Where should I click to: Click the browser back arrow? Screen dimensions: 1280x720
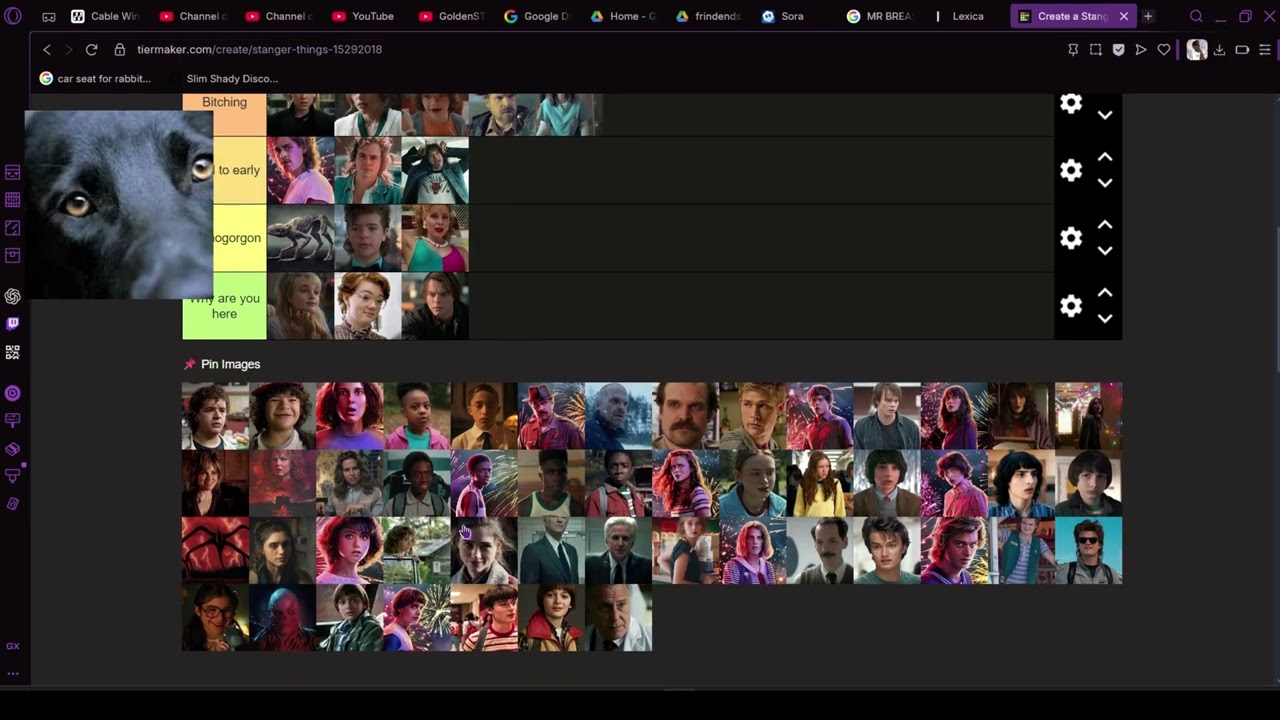tap(47, 49)
